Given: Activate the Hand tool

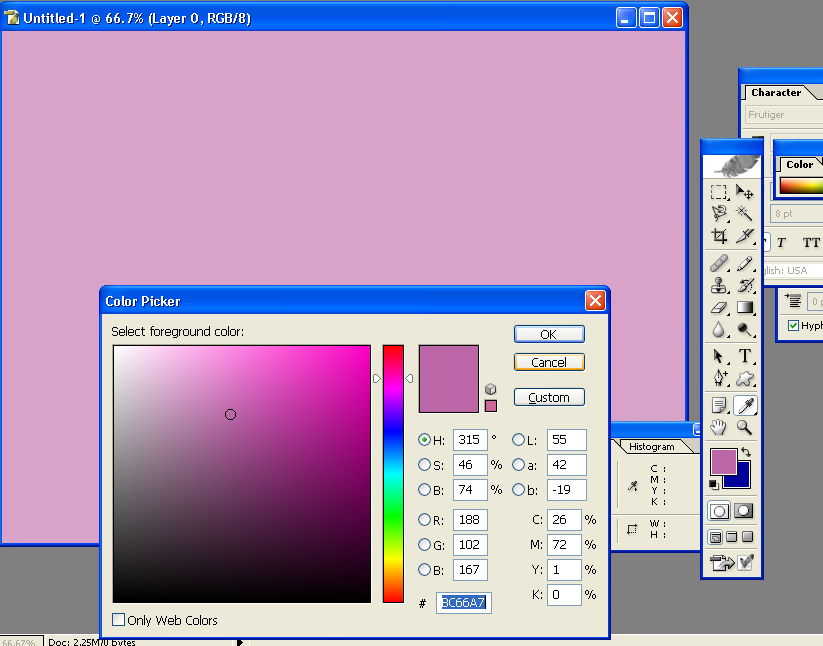Looking at the screenshot, I should point(719,428).
